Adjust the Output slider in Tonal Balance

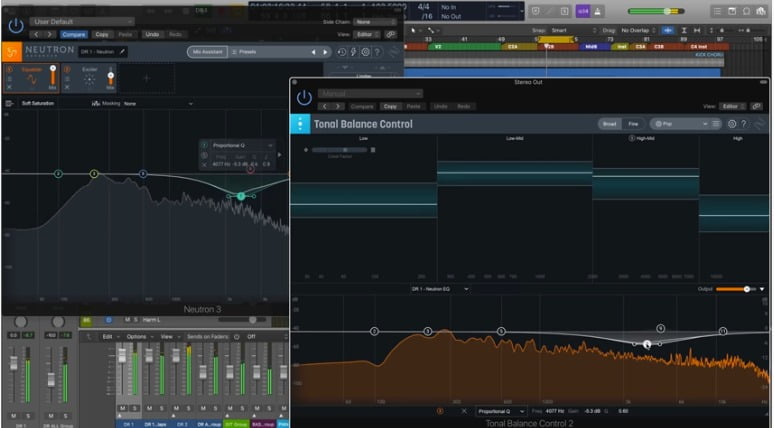pos(735,289)
